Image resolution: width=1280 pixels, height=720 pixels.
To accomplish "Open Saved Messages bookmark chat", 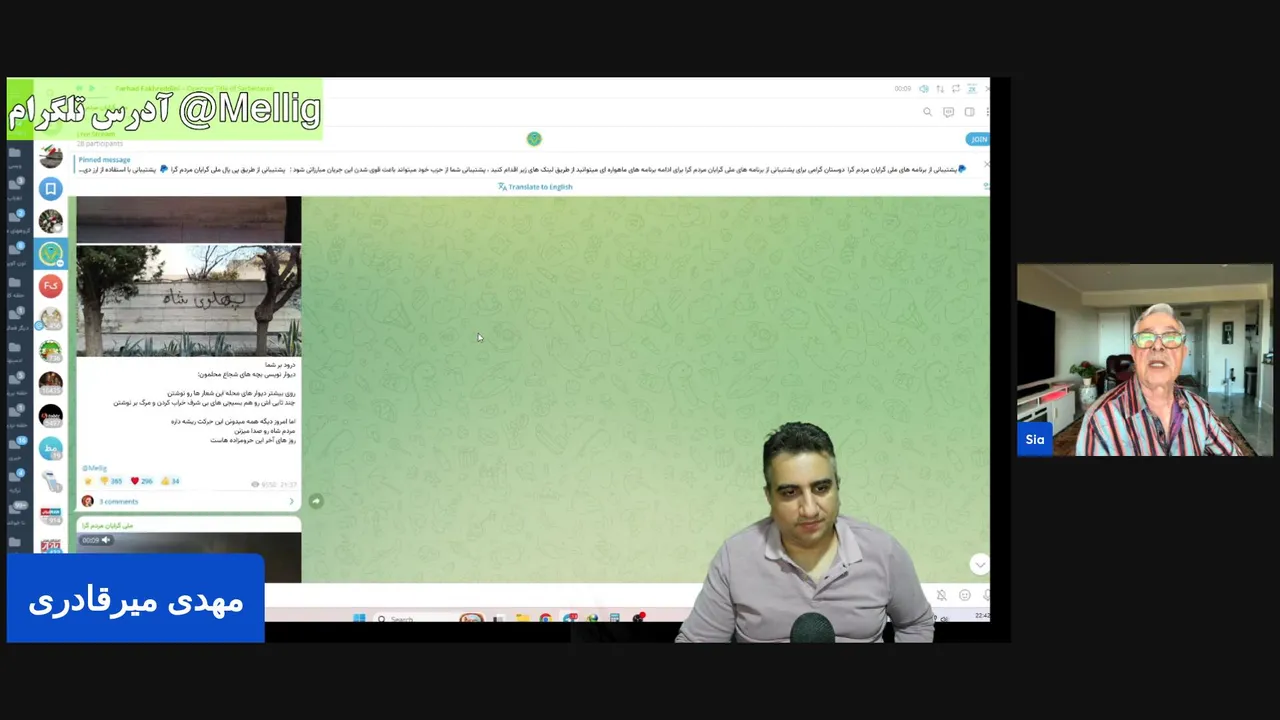I will (x=51, y=189).
